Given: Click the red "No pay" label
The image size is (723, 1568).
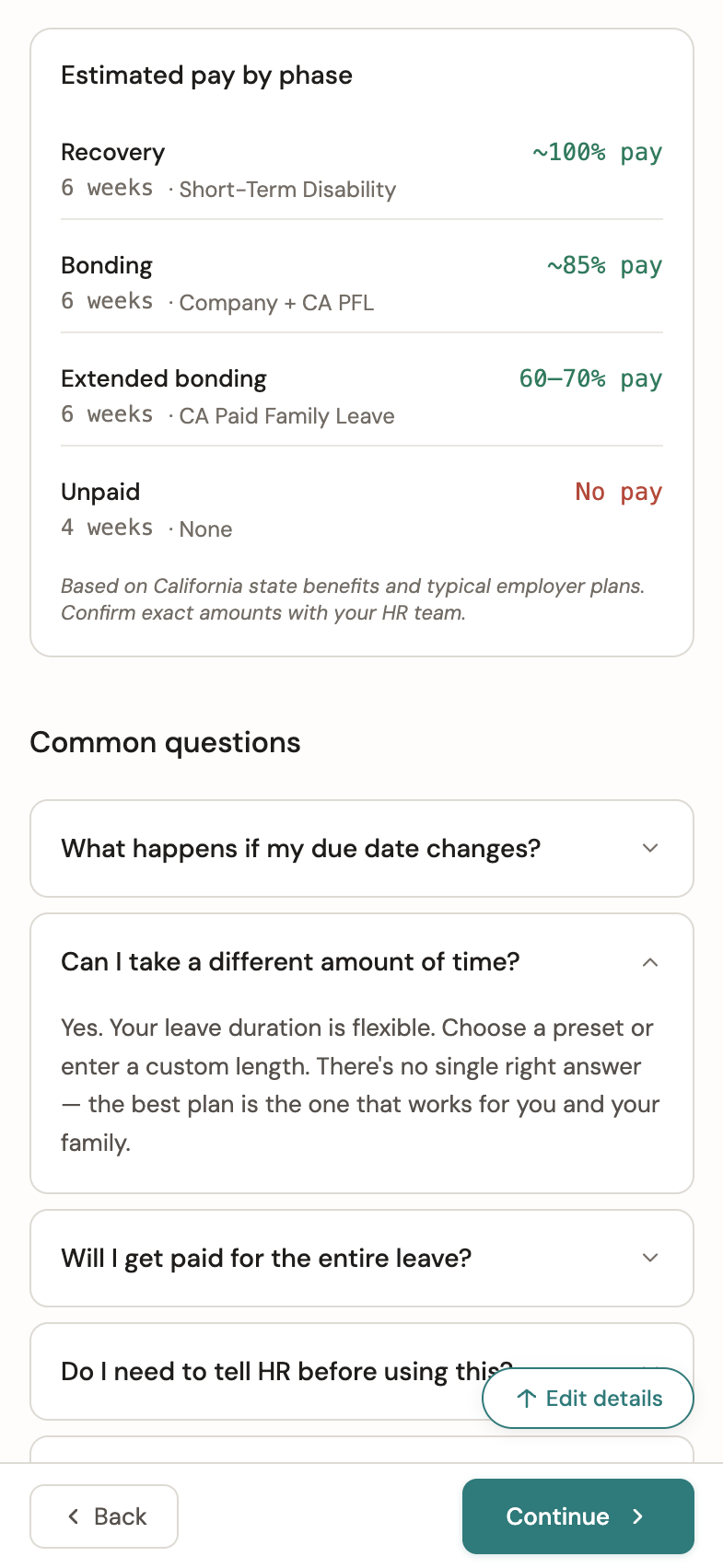Looking at the screenshot, I should [x=618, y=492].
